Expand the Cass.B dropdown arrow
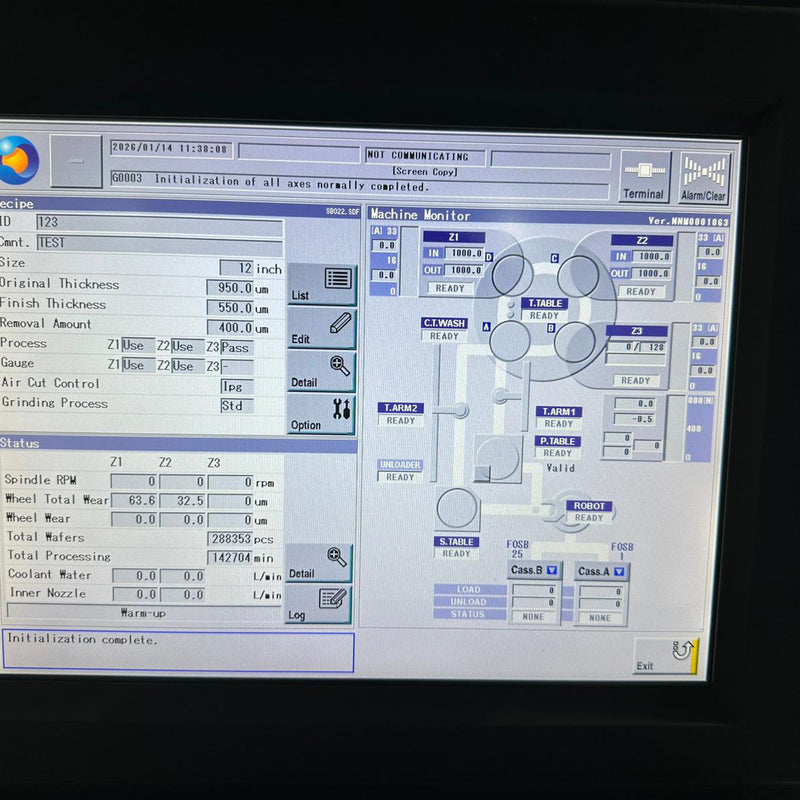 (x=552, y=570)
